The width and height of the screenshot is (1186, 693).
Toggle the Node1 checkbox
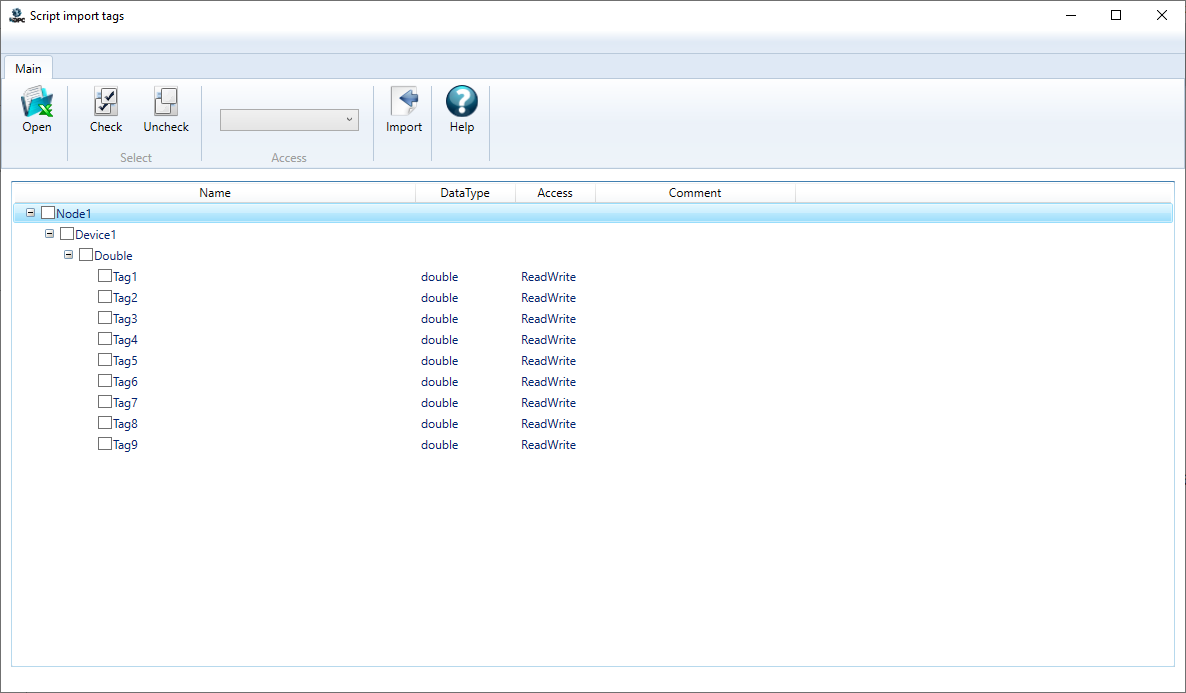point(48,213)
